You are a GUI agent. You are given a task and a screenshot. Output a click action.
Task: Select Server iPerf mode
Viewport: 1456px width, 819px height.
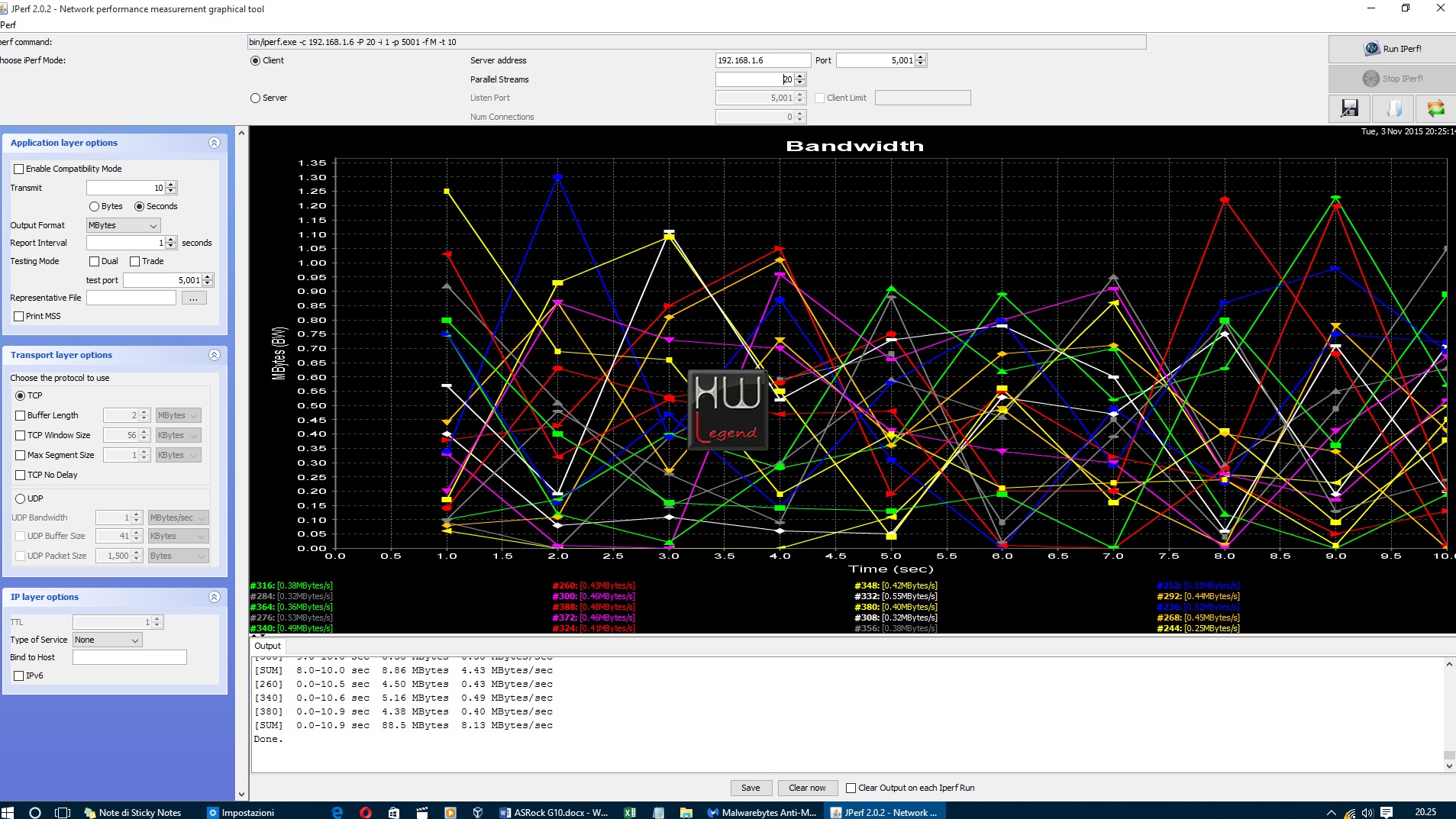(256, 98)
